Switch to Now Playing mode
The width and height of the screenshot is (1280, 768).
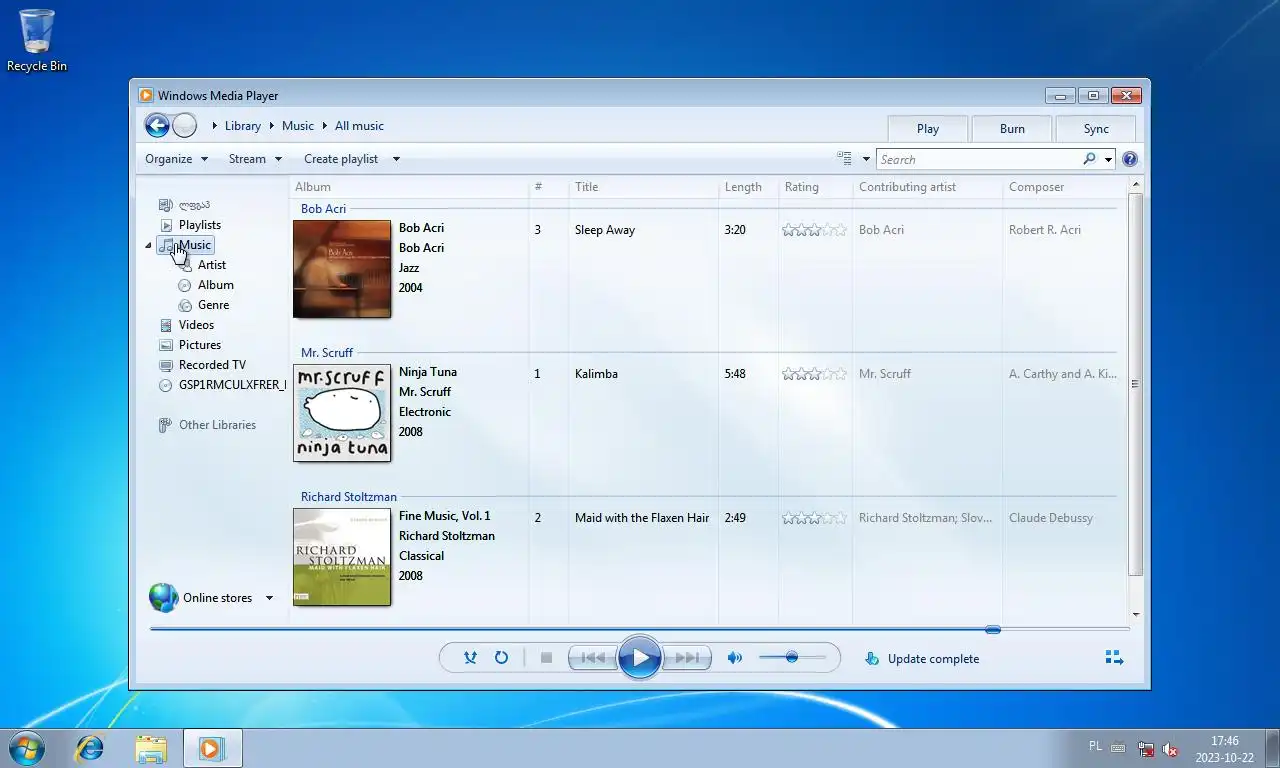tap(1114, 657)
